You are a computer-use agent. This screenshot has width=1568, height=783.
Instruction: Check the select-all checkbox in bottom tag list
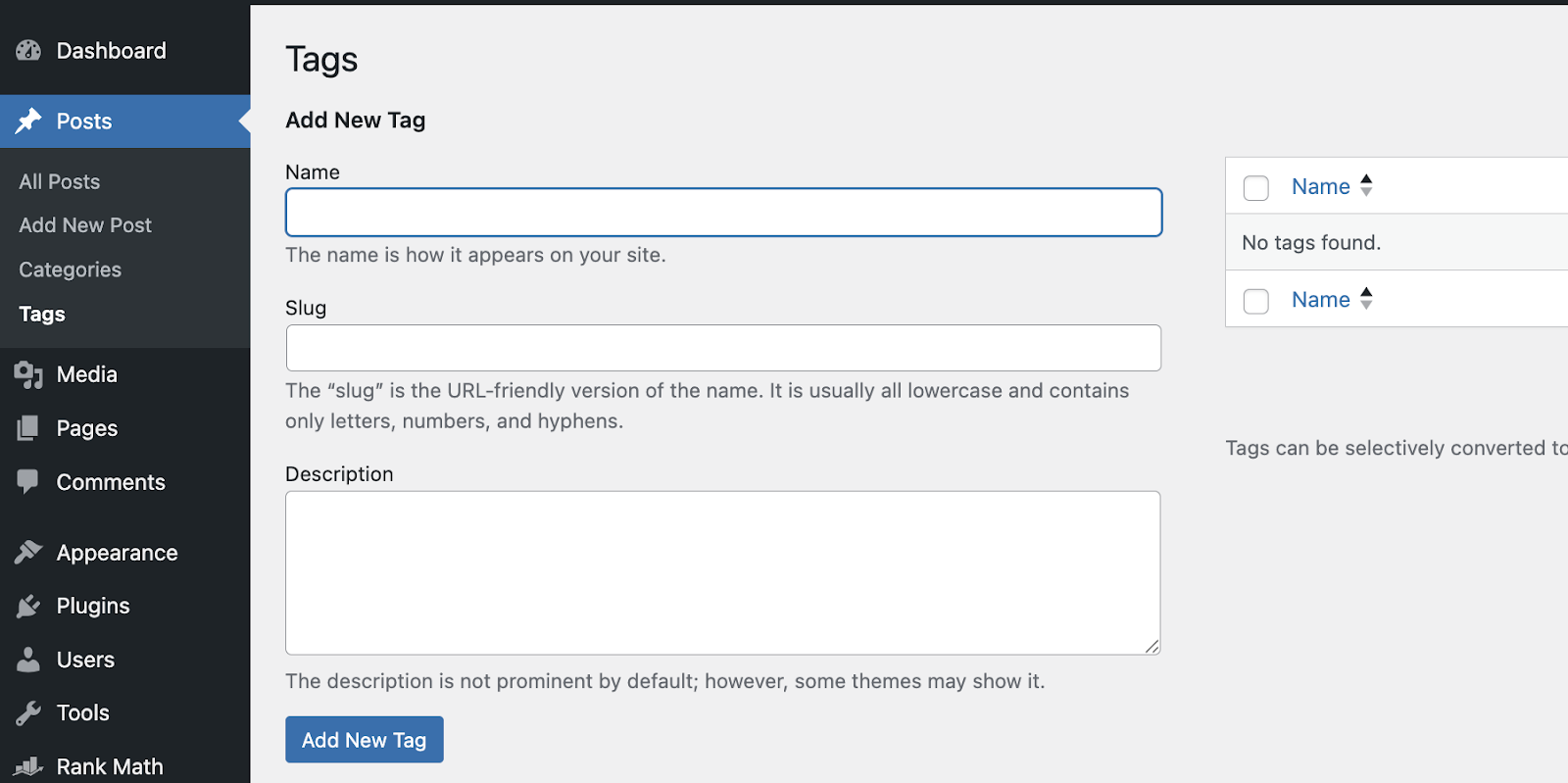[1255, 300]
